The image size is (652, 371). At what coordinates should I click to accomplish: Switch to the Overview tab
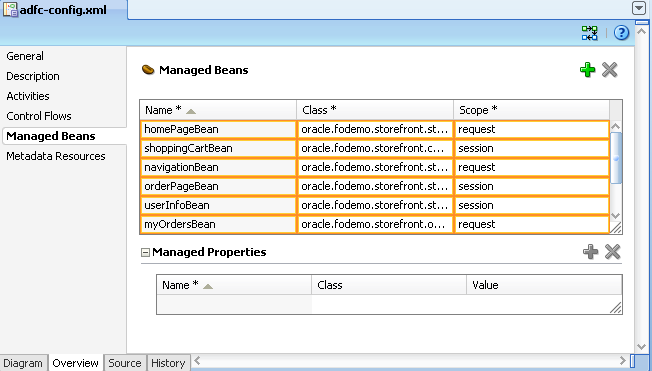point(76,363)
